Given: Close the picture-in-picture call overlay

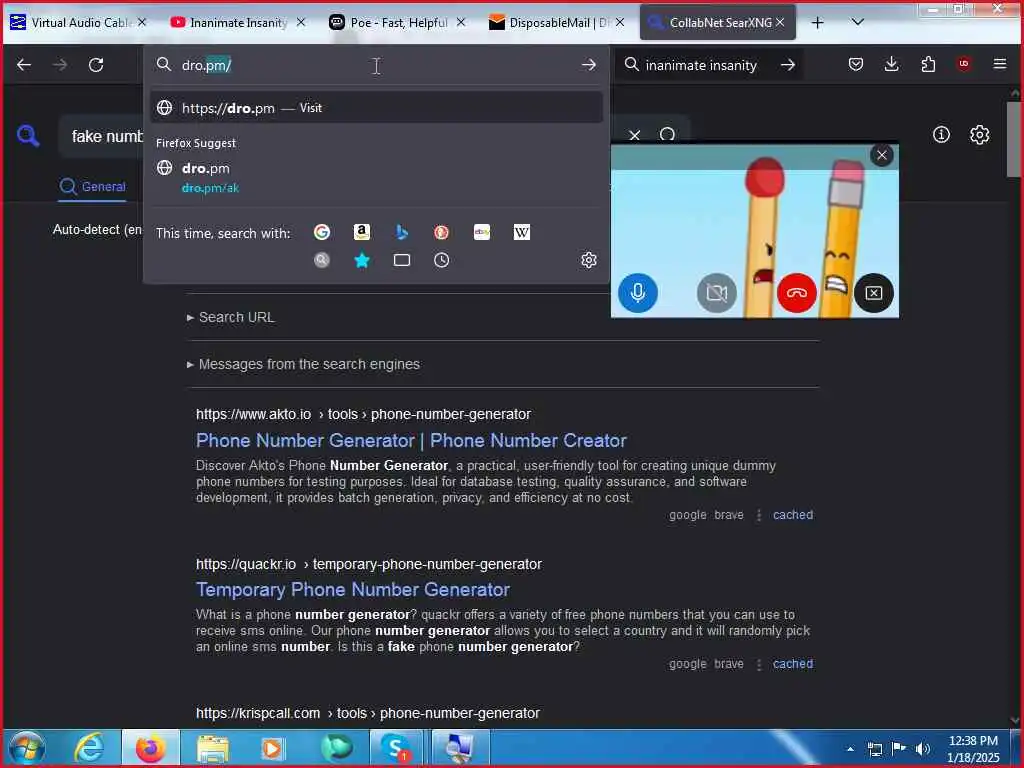Looking at the screenshot, I should coord(882,155).
